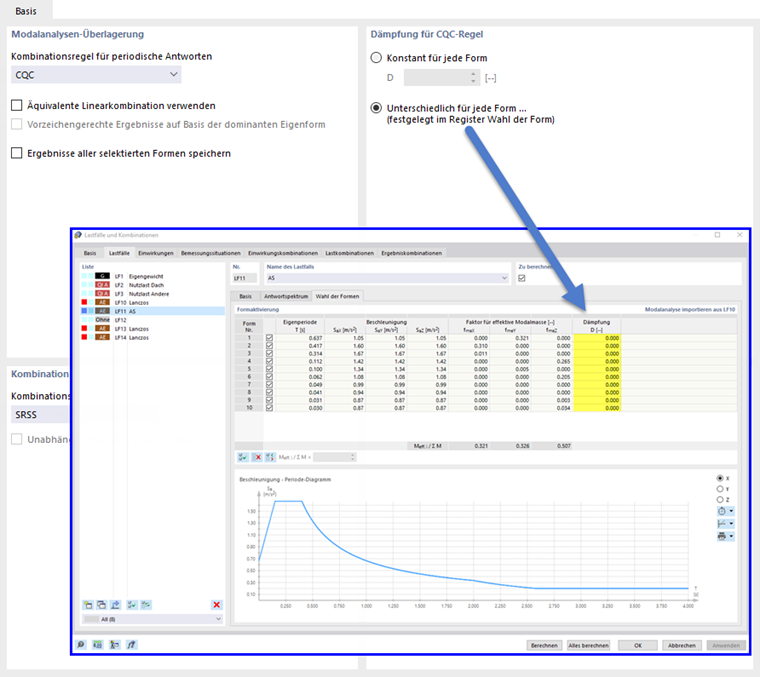Select the Konstant für jede Form radio option
760x677 pixels.
tap(376, 58)
